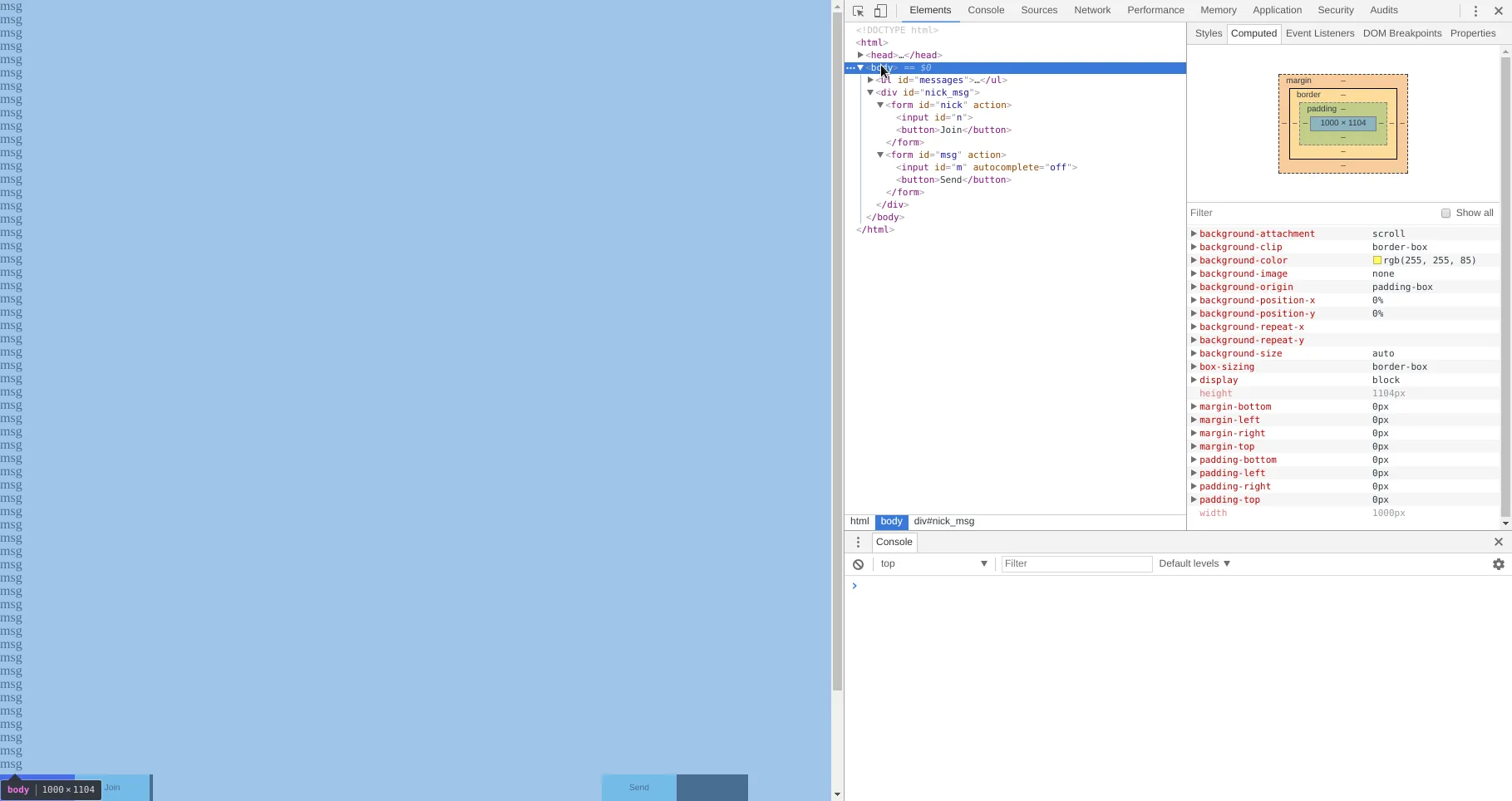The height and width of the screenshot is (801, 1512).
Task: Select the Security tab
Action: click(1336, 10)
